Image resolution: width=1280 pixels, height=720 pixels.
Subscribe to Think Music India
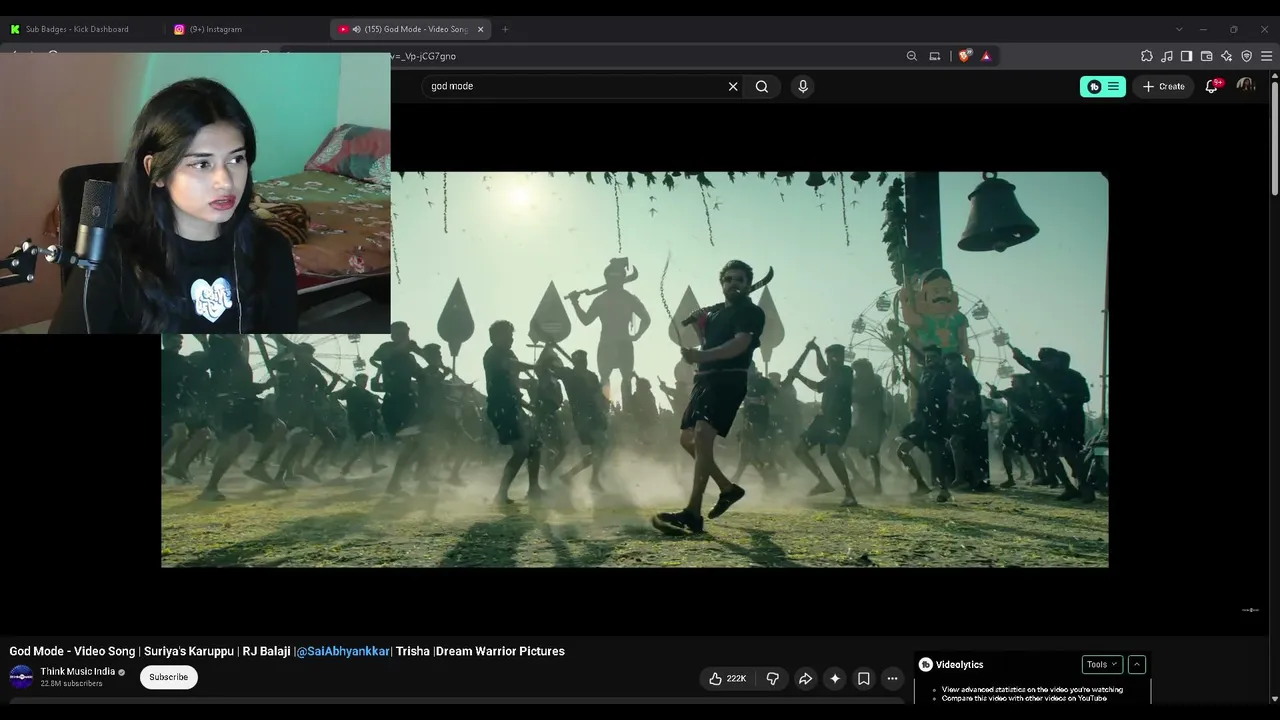click(168, 677)
